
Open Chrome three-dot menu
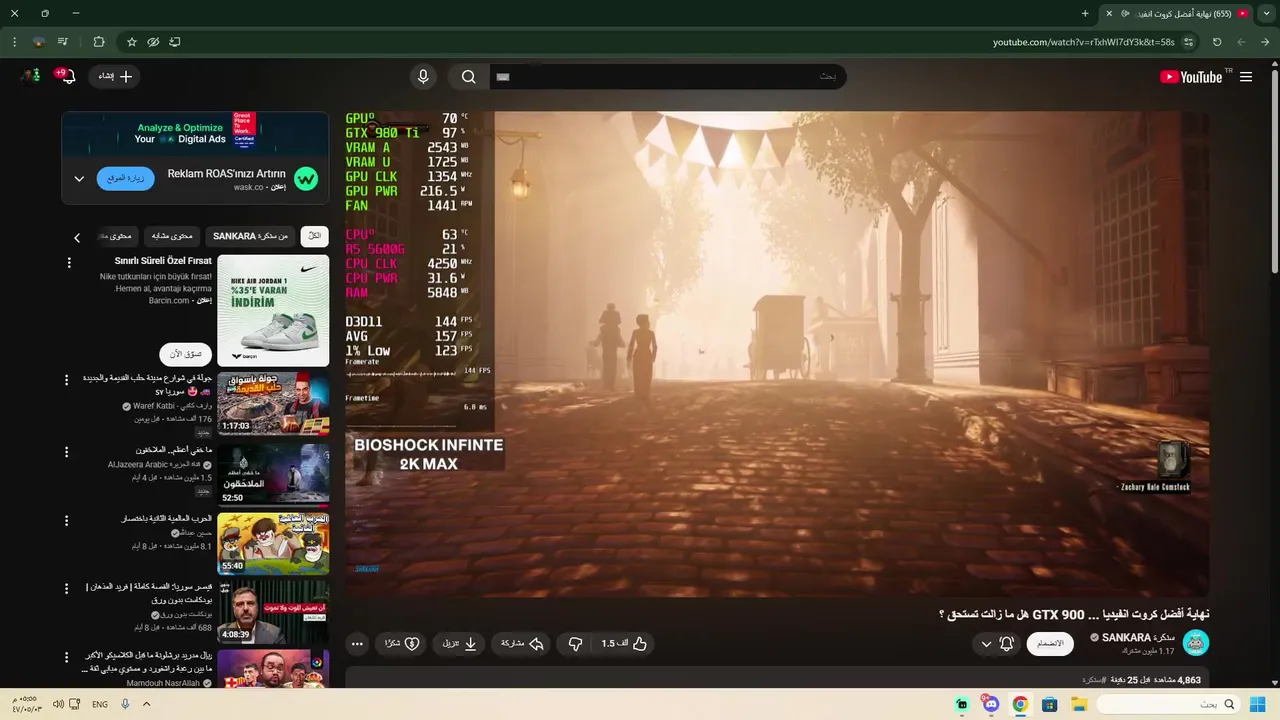(x=14, y=42)
